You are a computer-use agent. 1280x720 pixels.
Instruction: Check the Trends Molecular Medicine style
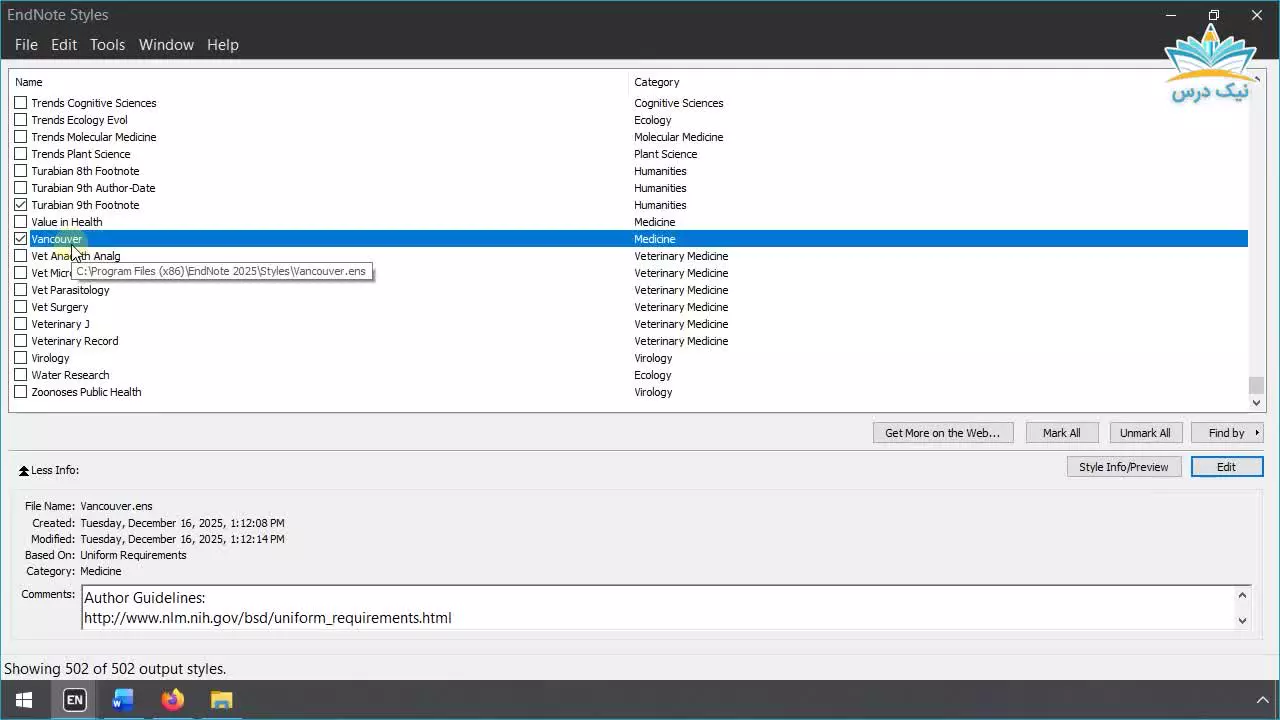(x=21, y=137)
